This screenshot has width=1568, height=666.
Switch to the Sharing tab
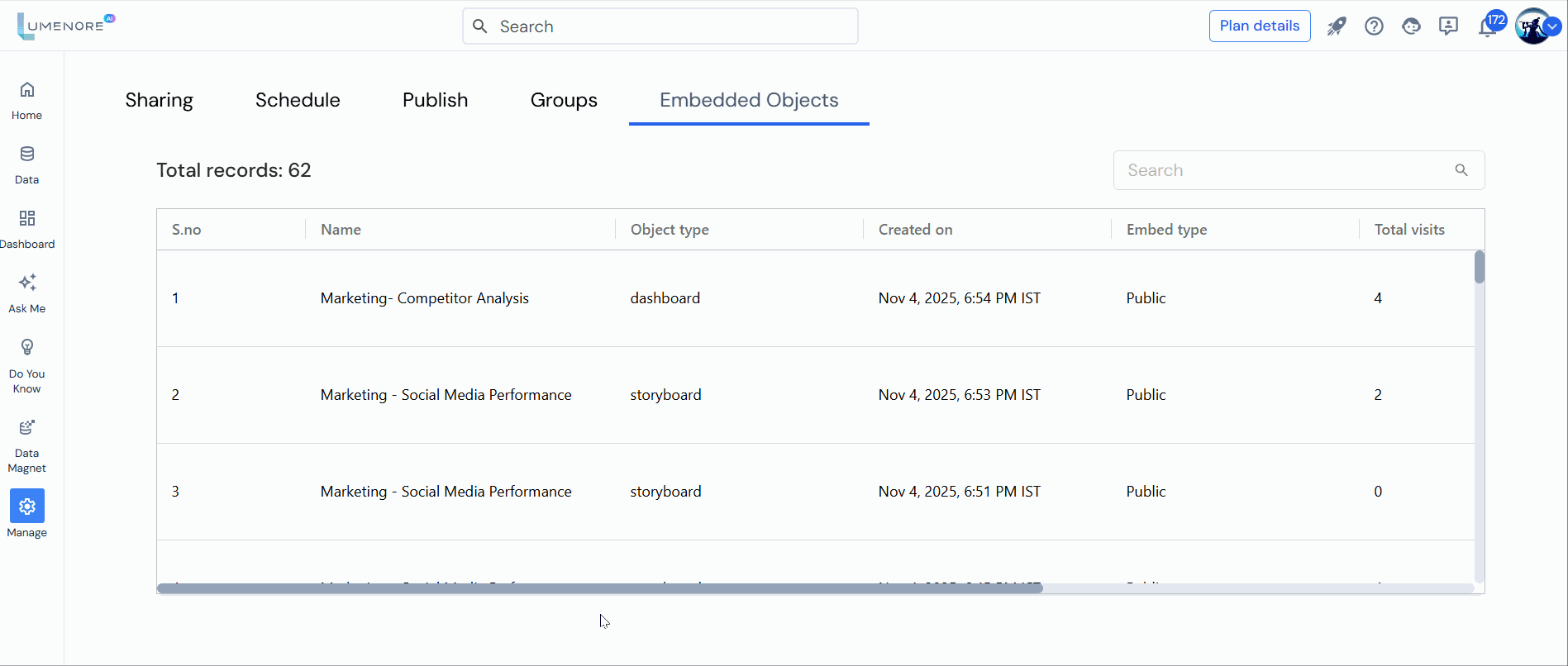tap(159, 100)
